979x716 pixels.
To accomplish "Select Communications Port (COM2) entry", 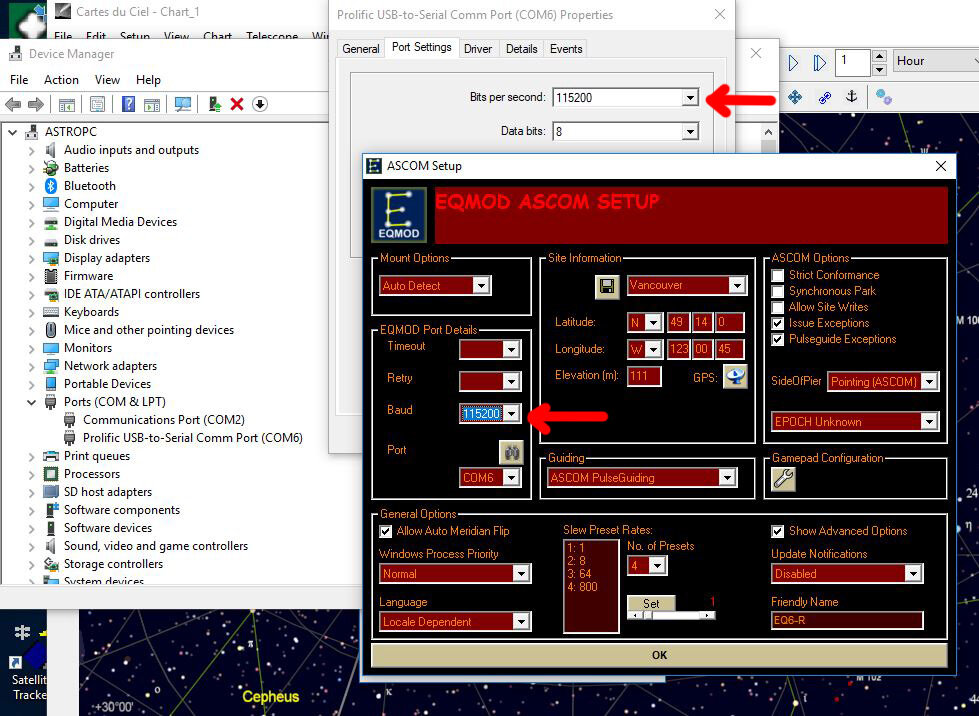I will point(164,420).
